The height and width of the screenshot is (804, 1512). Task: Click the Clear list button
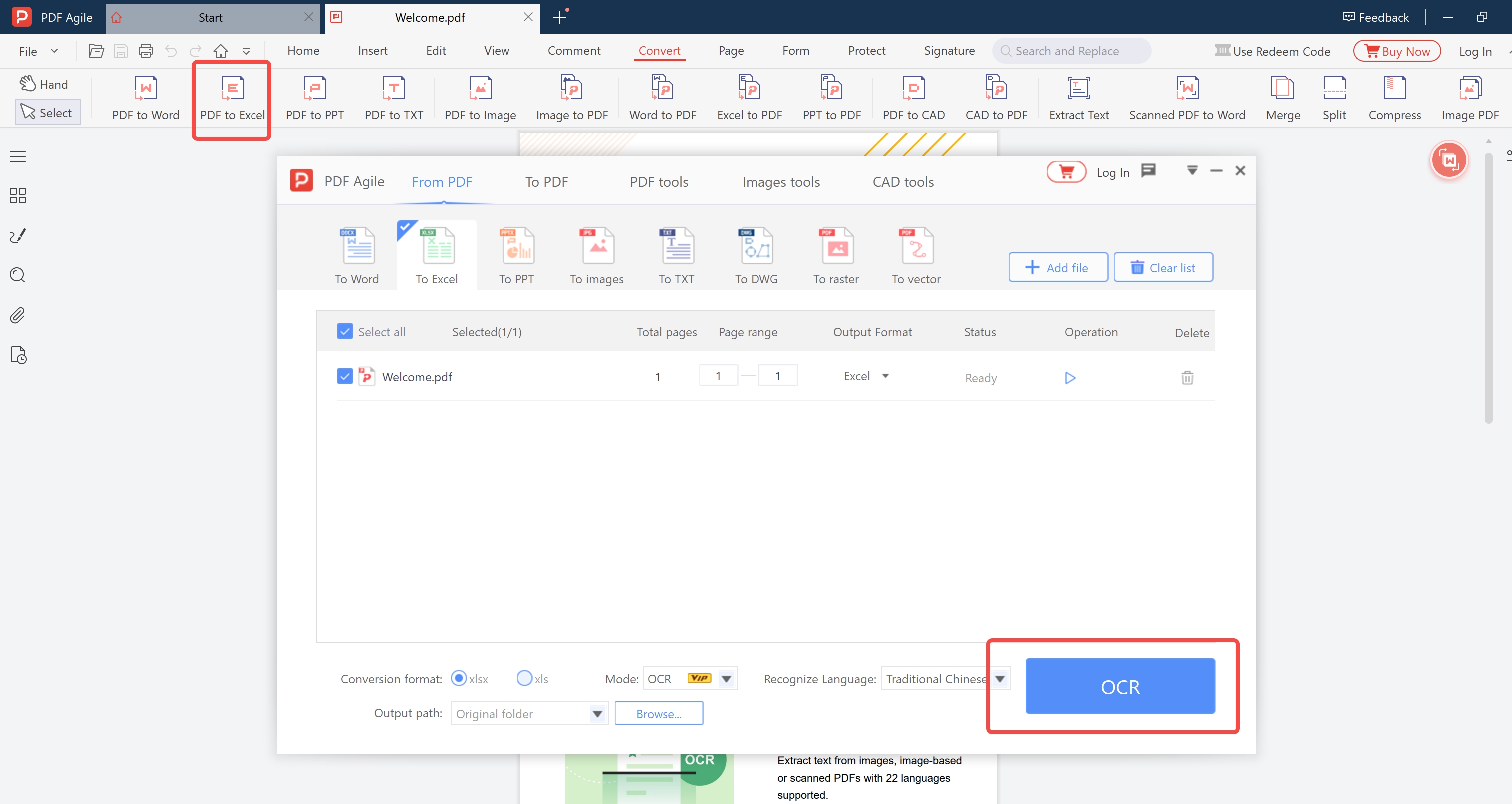pos(1163,268)
